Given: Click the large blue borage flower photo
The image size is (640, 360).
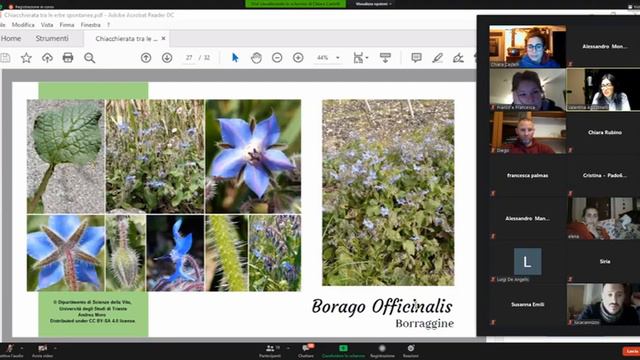Looking at the screenshot, I should point(253,156).
